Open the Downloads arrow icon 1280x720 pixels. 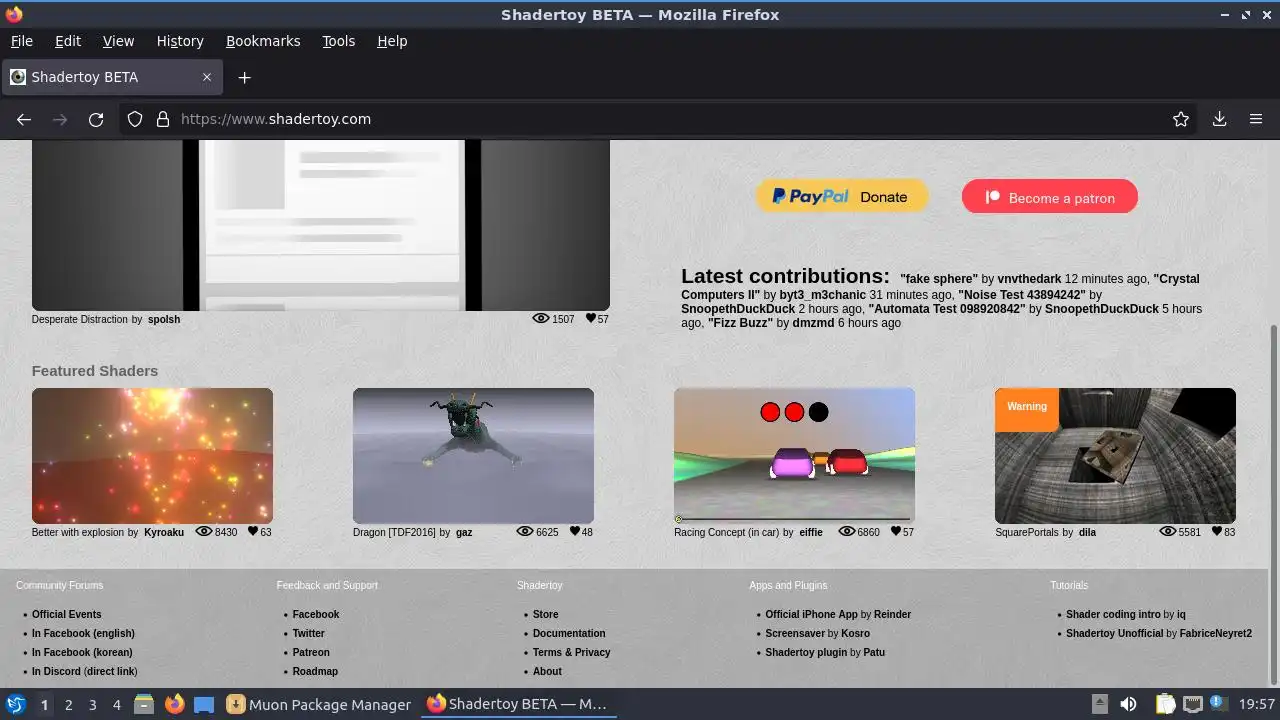coord(1220,119)
